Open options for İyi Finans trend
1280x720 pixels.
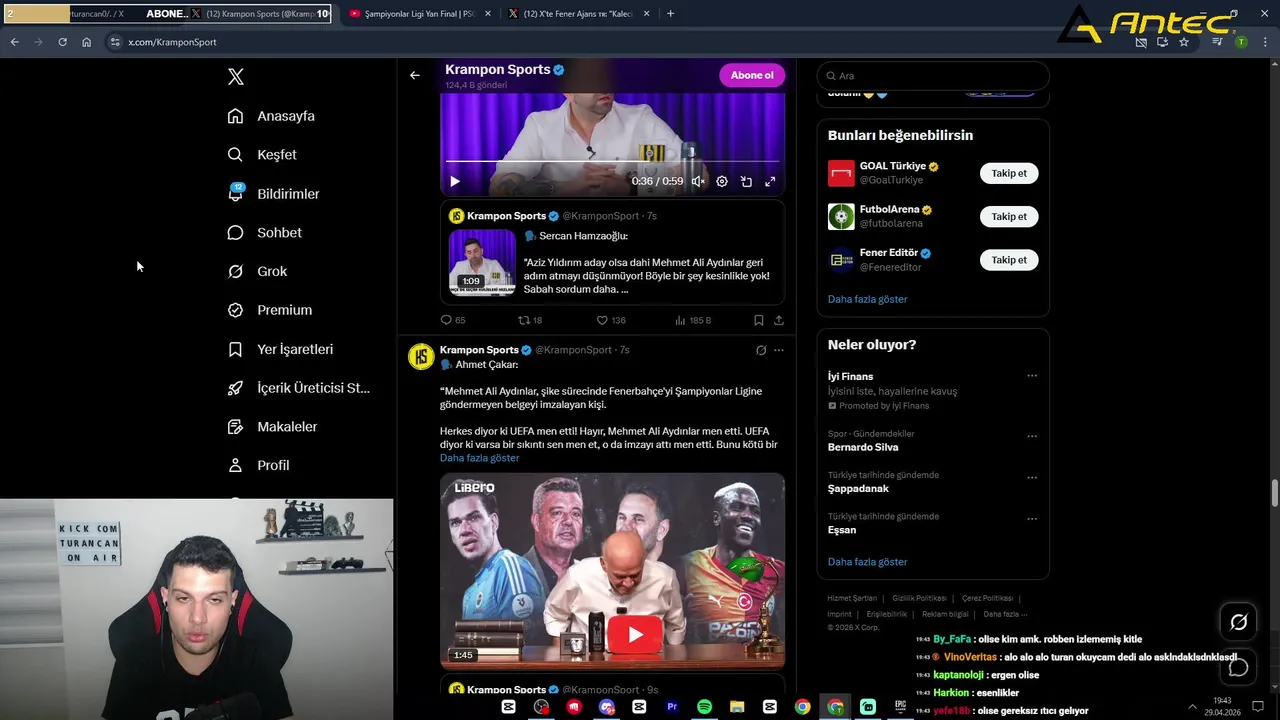pyautogui.click(x=1032, y=376)
